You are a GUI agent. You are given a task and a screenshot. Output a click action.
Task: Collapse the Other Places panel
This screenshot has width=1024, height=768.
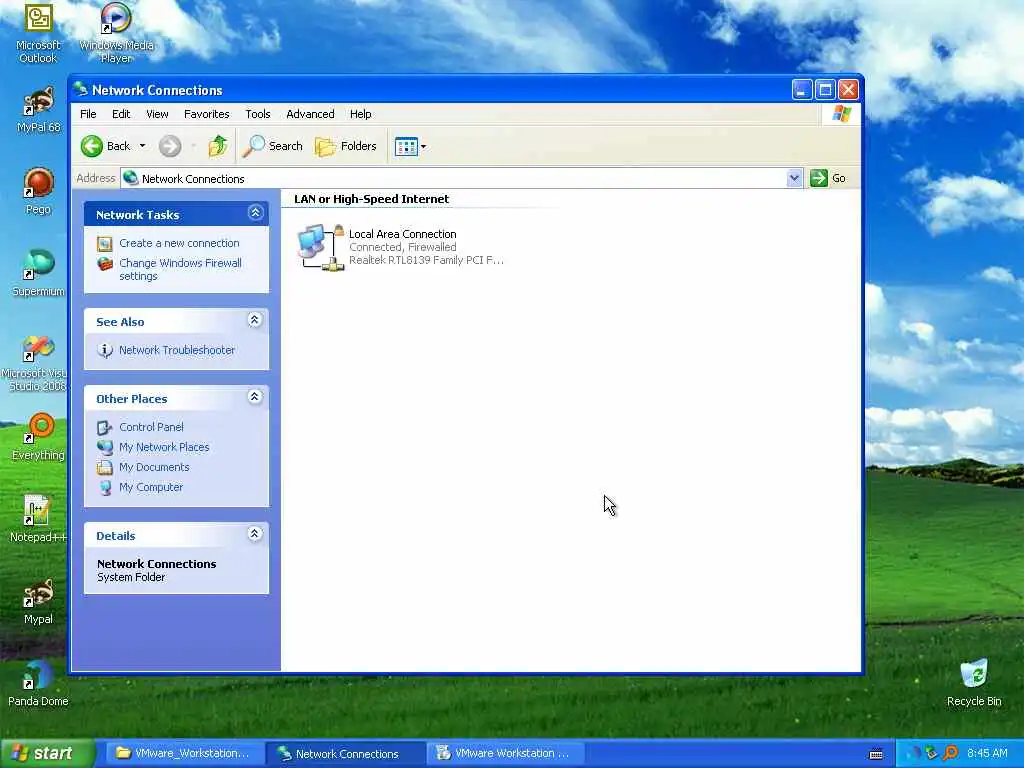[x=255, y=397]
